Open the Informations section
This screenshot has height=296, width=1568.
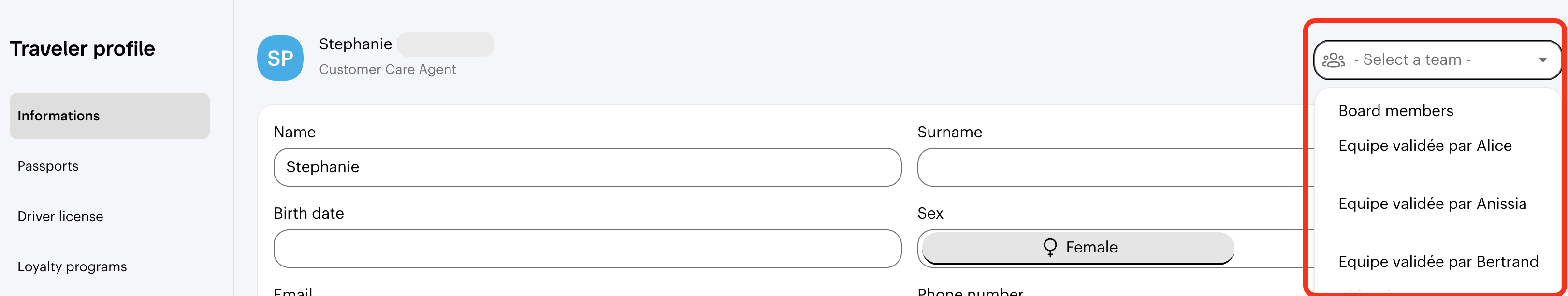(x=110, y=116)
